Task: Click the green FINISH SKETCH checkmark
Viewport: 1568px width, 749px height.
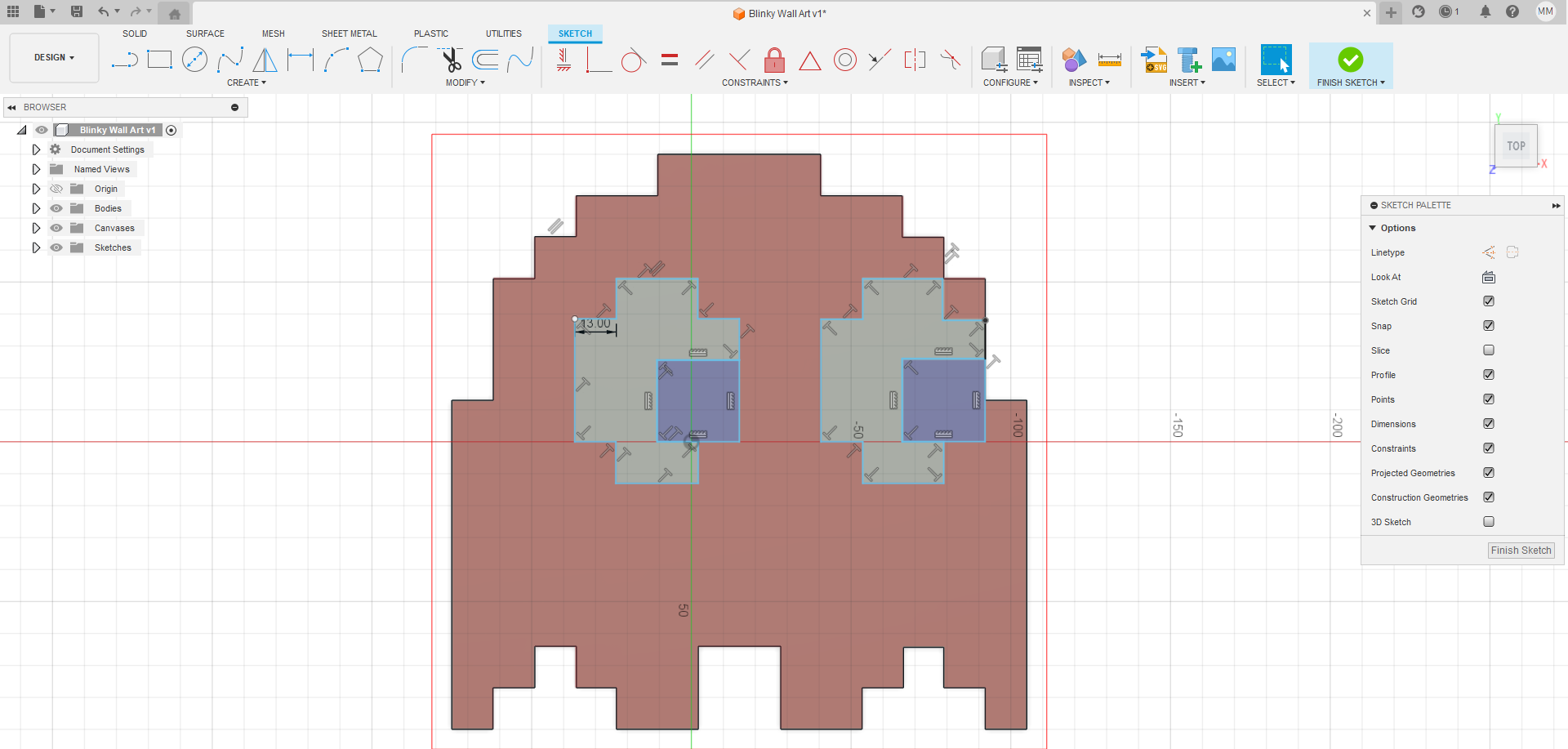Action: coord(1350,60)
